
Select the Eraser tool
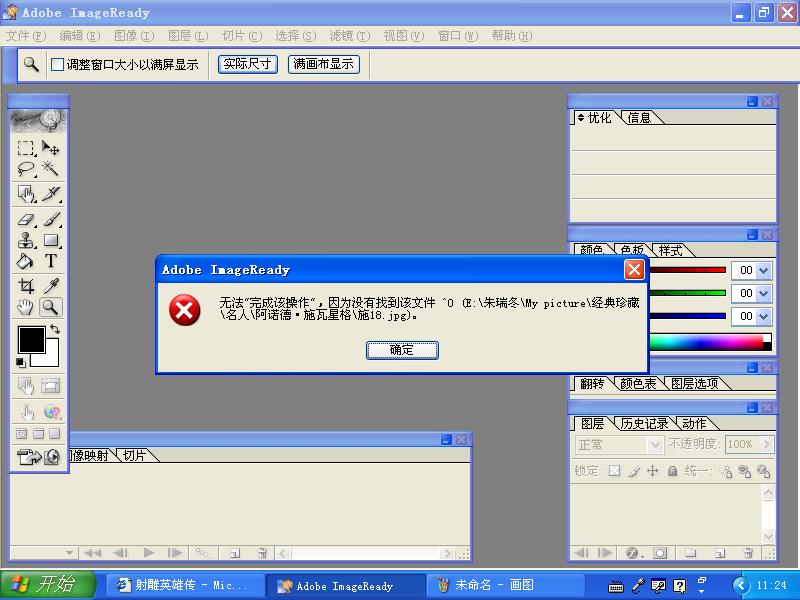(26, 219)
